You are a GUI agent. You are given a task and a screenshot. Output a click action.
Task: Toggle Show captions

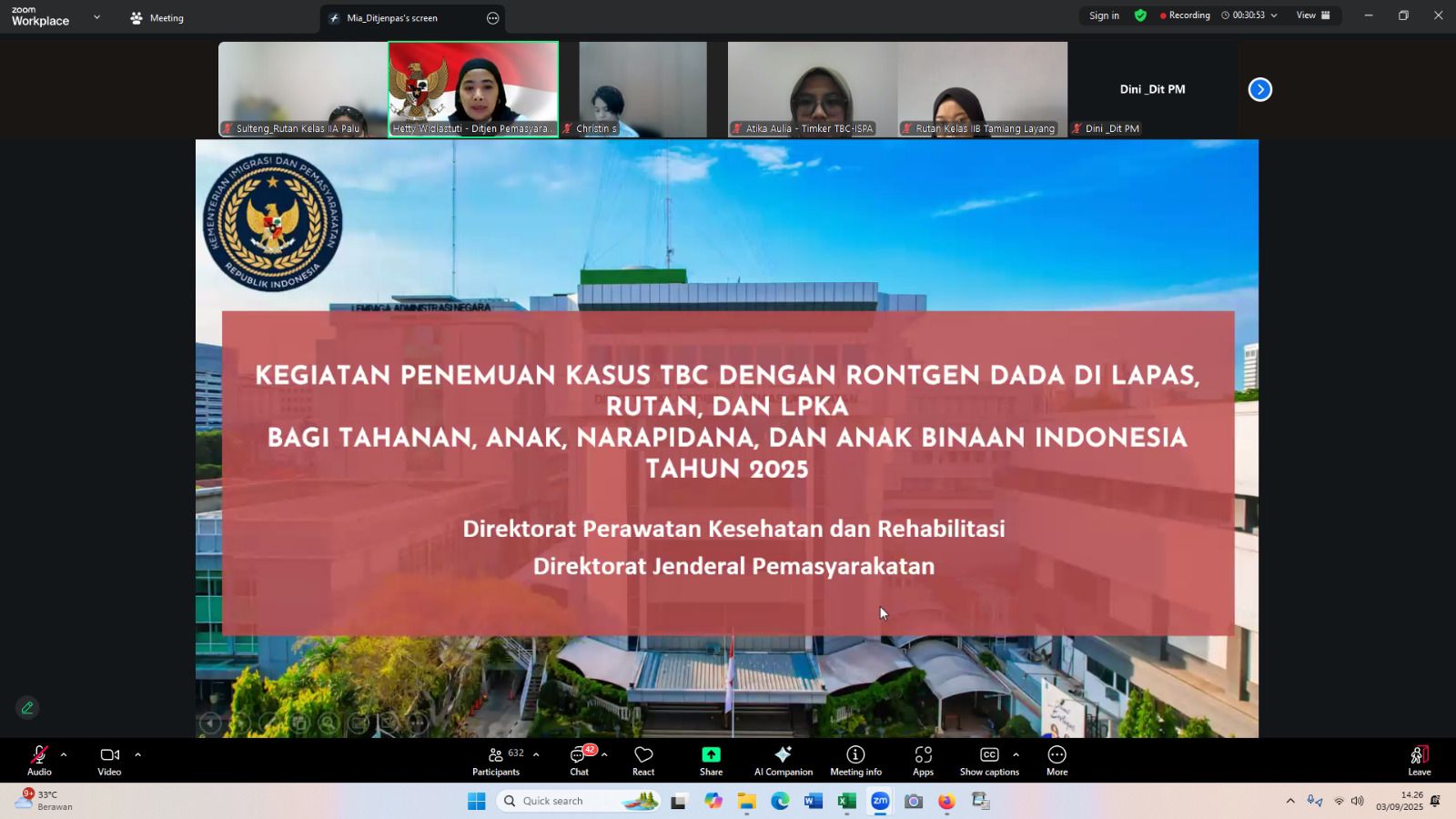click(x=988, y=760)
